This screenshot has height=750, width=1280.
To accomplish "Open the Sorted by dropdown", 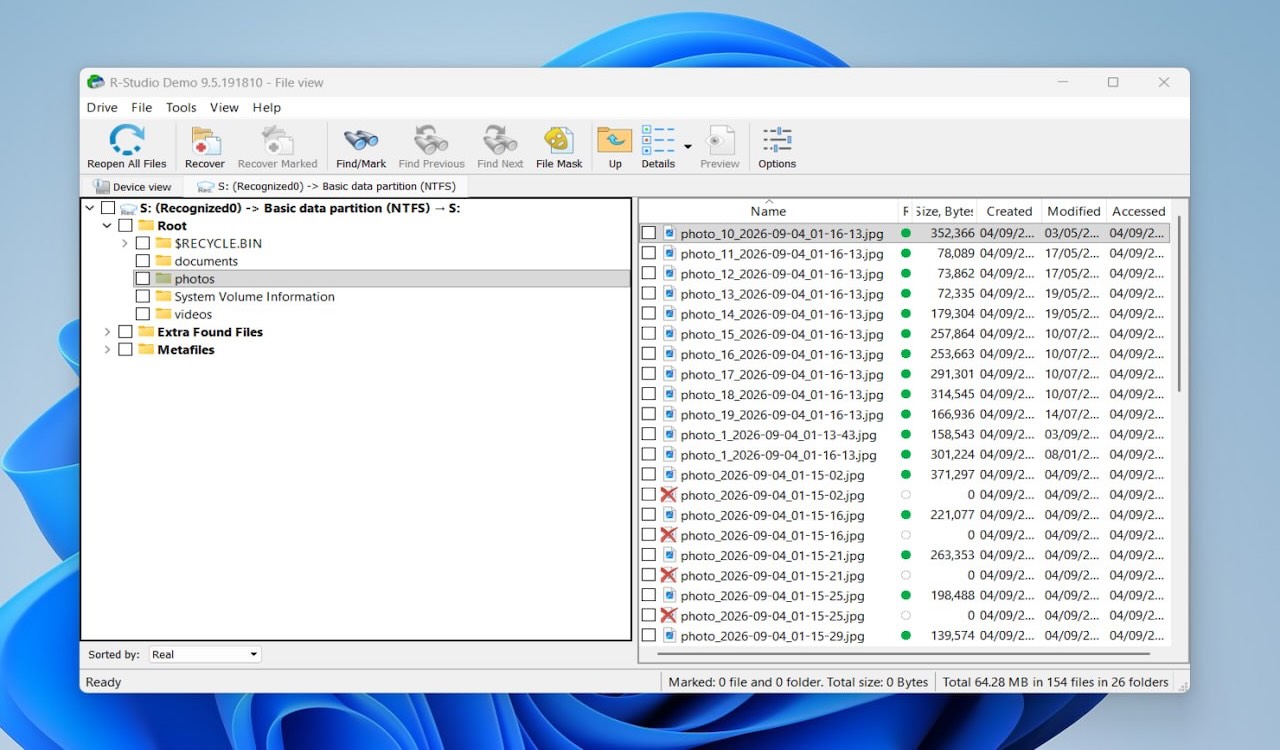I will [x=204, y=654].
